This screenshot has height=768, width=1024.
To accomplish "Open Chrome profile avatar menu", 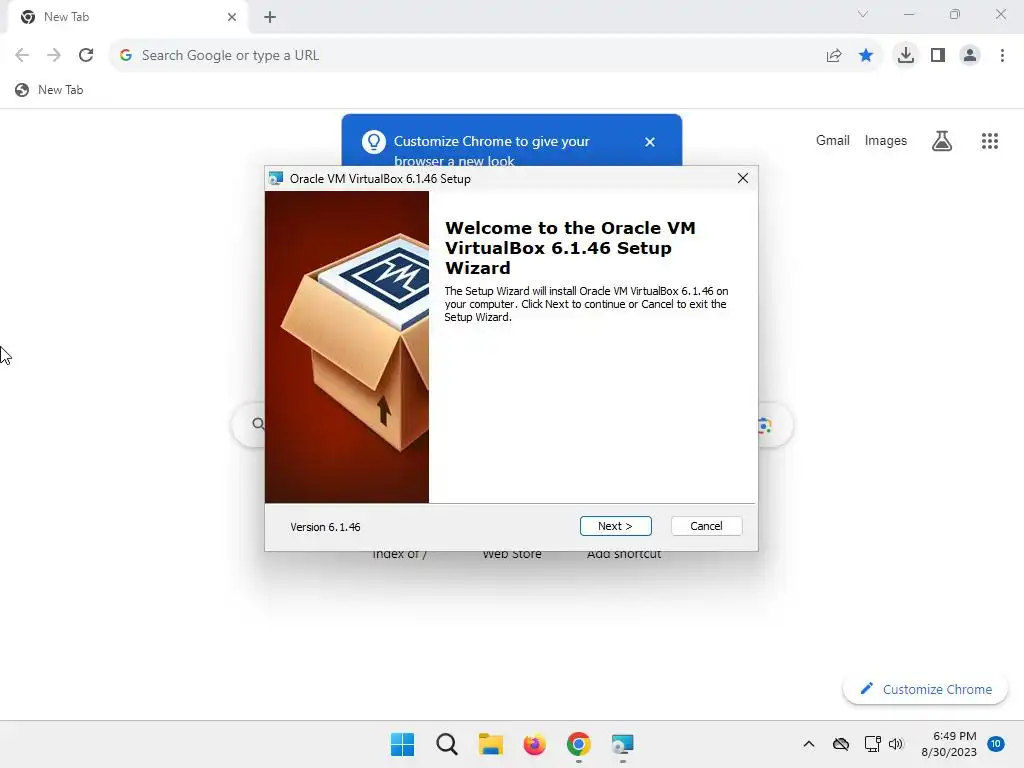I will [x=970, y=56].
